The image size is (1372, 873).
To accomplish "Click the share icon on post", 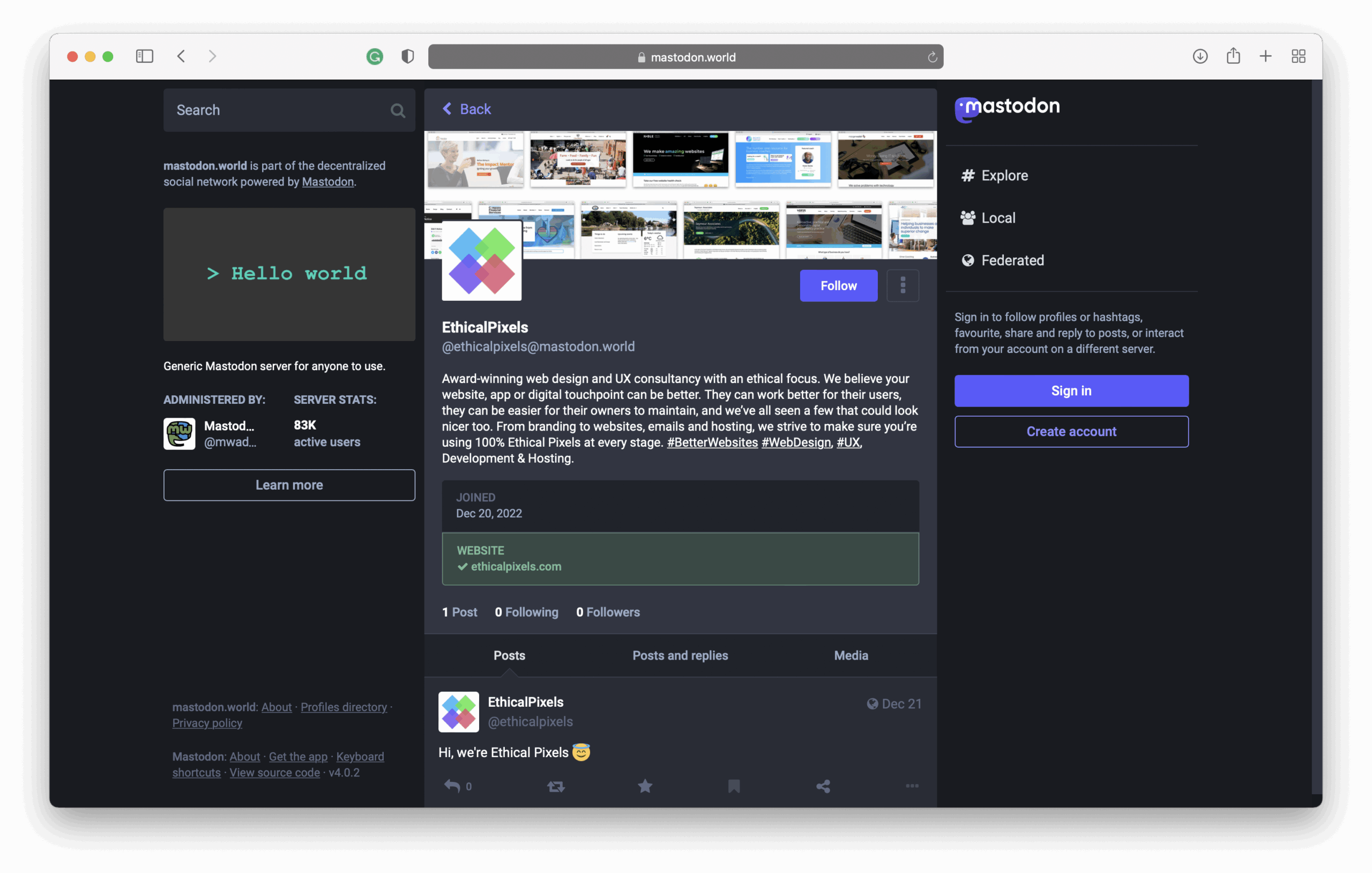I will pos(823,786).
